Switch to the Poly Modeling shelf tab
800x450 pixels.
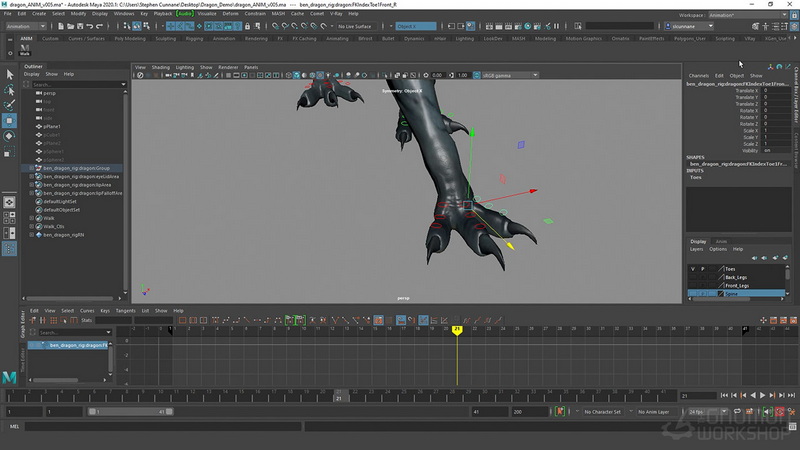[x=130, y=38]
